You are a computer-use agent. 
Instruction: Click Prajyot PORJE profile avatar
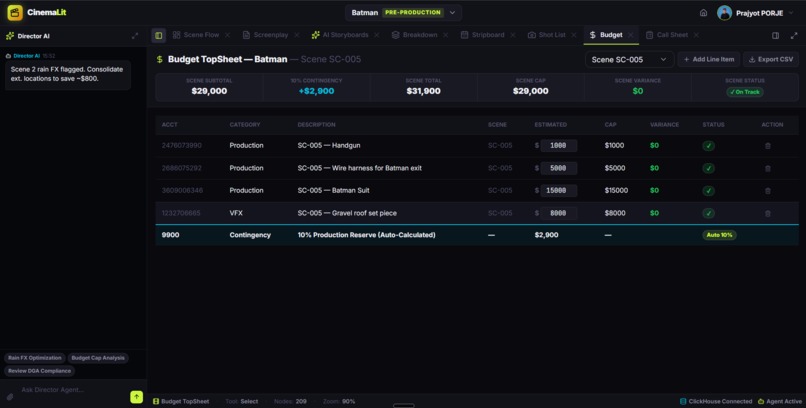(724, 13)
